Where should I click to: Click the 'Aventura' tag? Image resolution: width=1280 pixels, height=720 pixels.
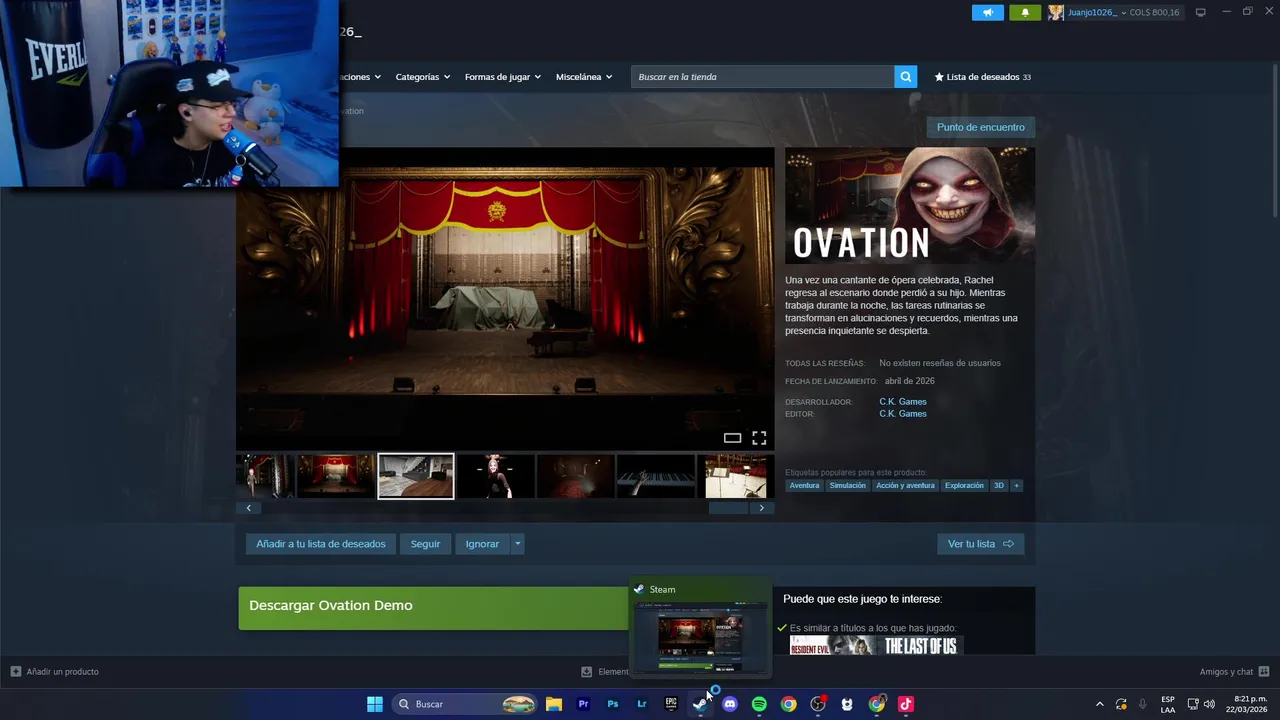coord(804,486)
